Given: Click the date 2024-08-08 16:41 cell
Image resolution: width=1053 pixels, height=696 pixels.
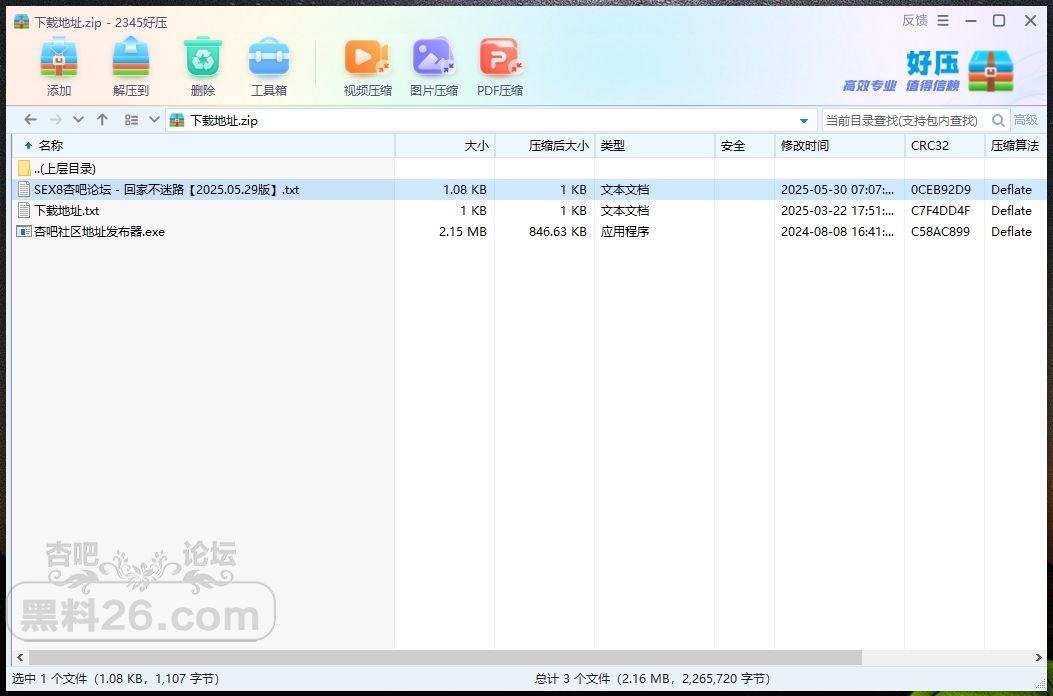Looking at the screenshot, I should click(837, 232).
